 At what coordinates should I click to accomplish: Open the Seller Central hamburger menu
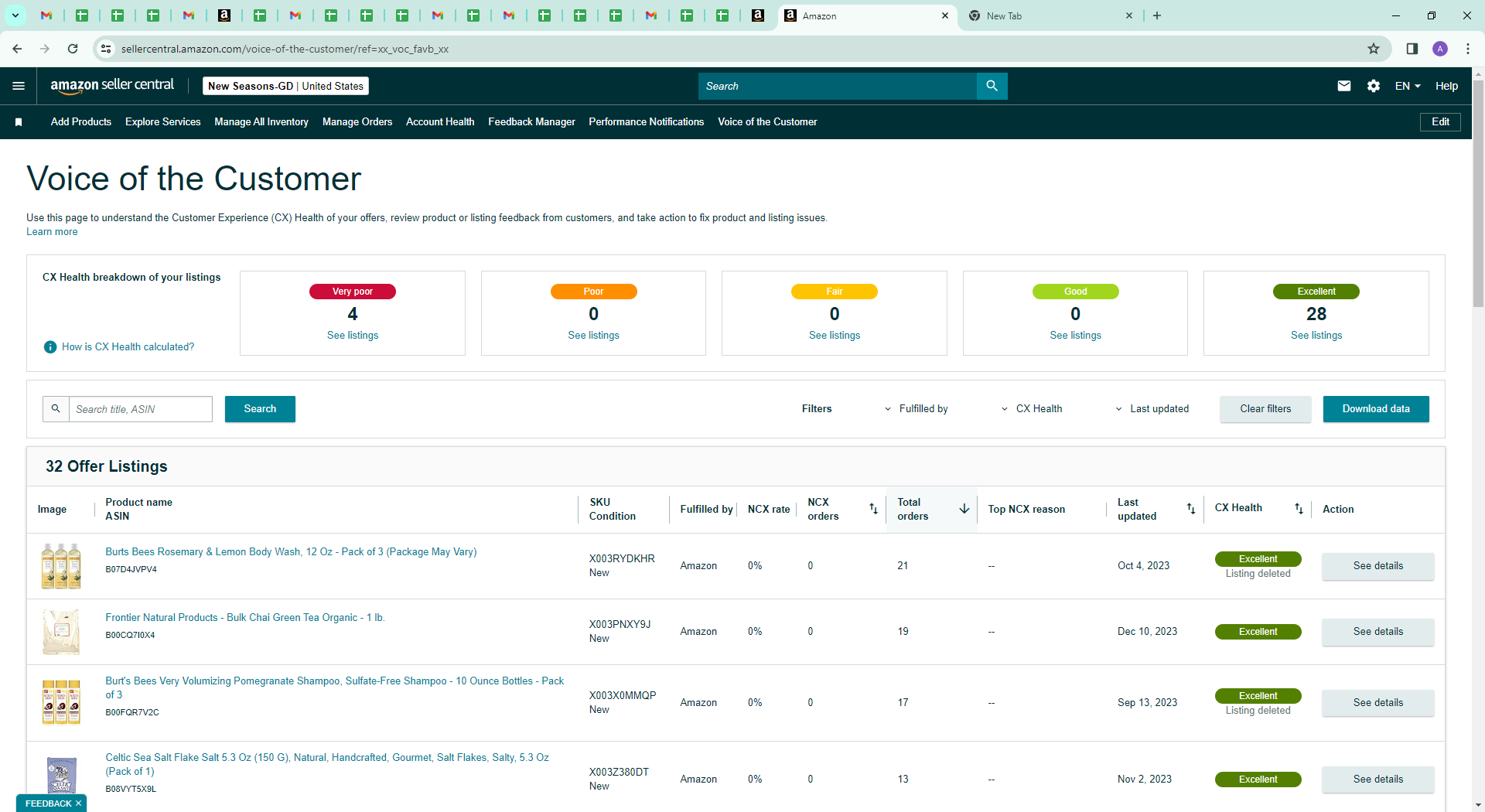pyautogui.click(x=19, y=86)
